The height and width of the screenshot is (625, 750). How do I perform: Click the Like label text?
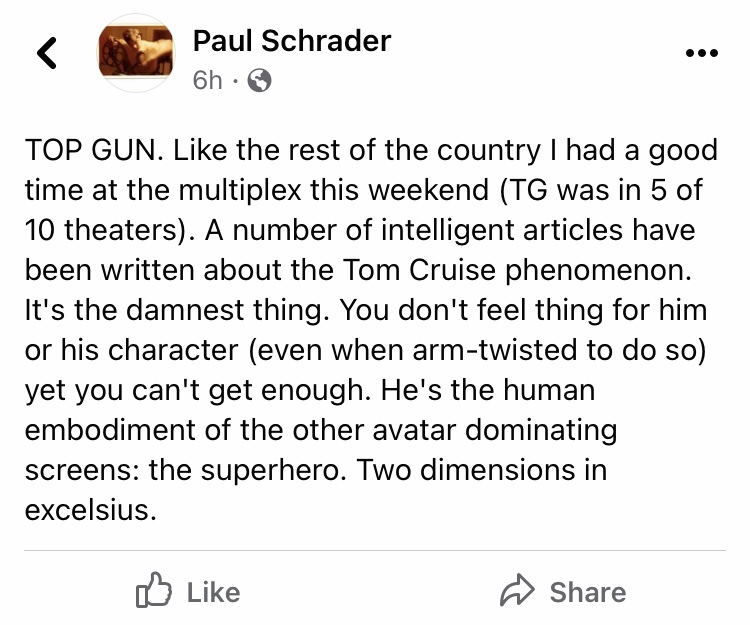[213, 592]
